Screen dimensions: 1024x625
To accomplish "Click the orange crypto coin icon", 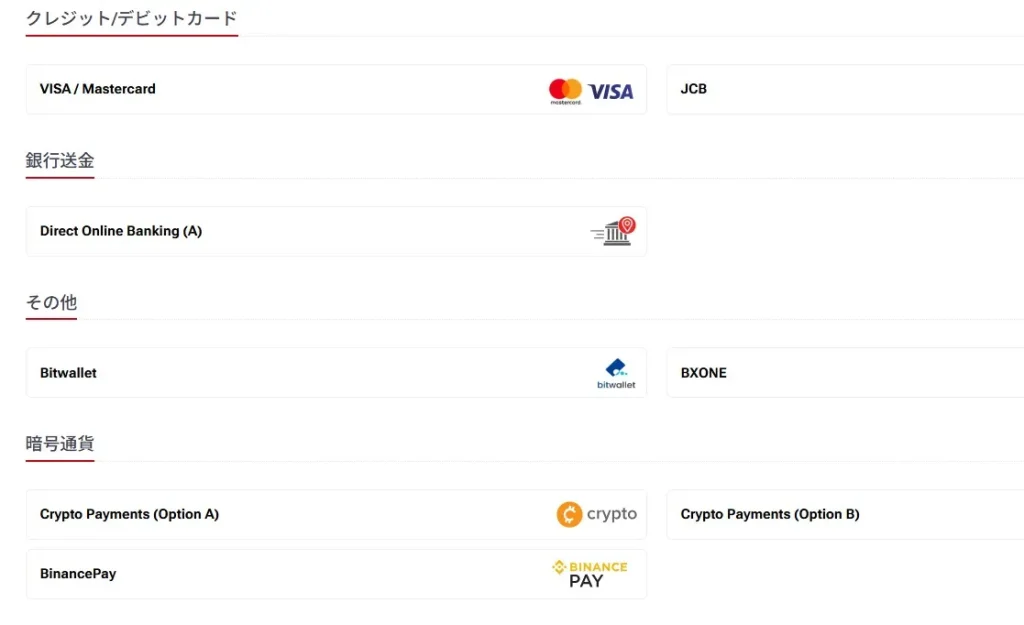I will tap(569, 514).
